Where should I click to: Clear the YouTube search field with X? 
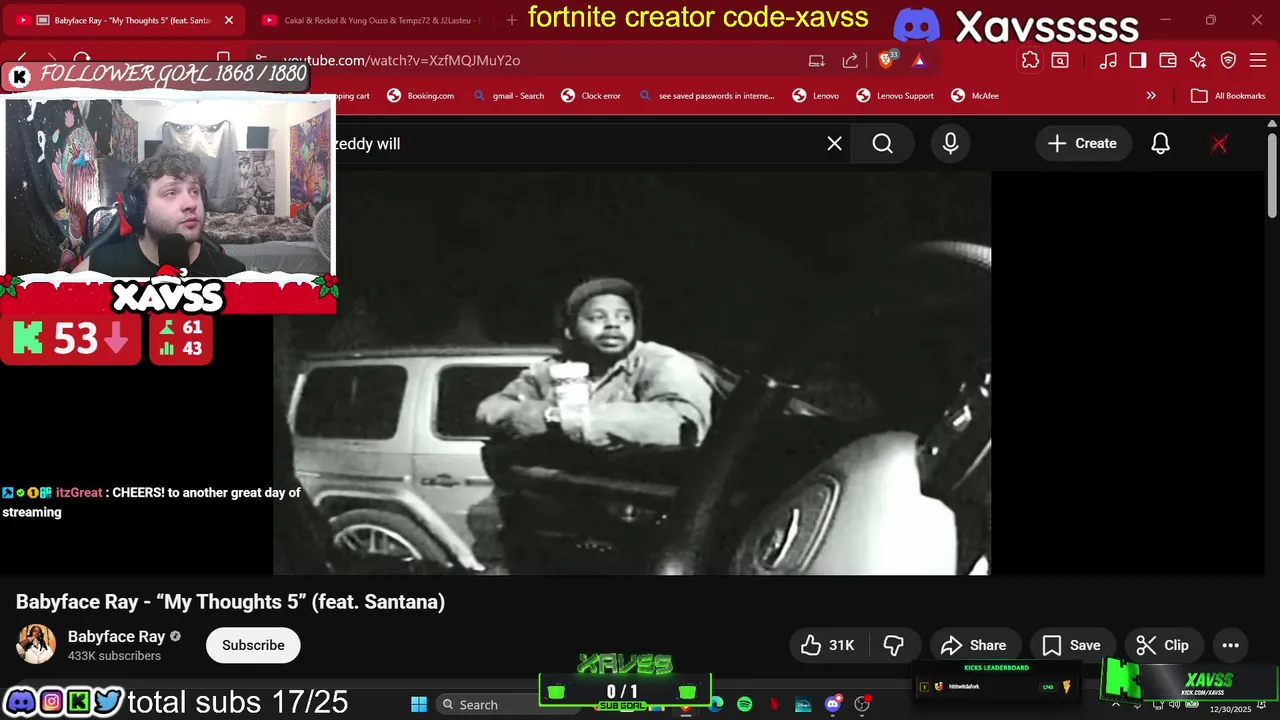point(835,144)
